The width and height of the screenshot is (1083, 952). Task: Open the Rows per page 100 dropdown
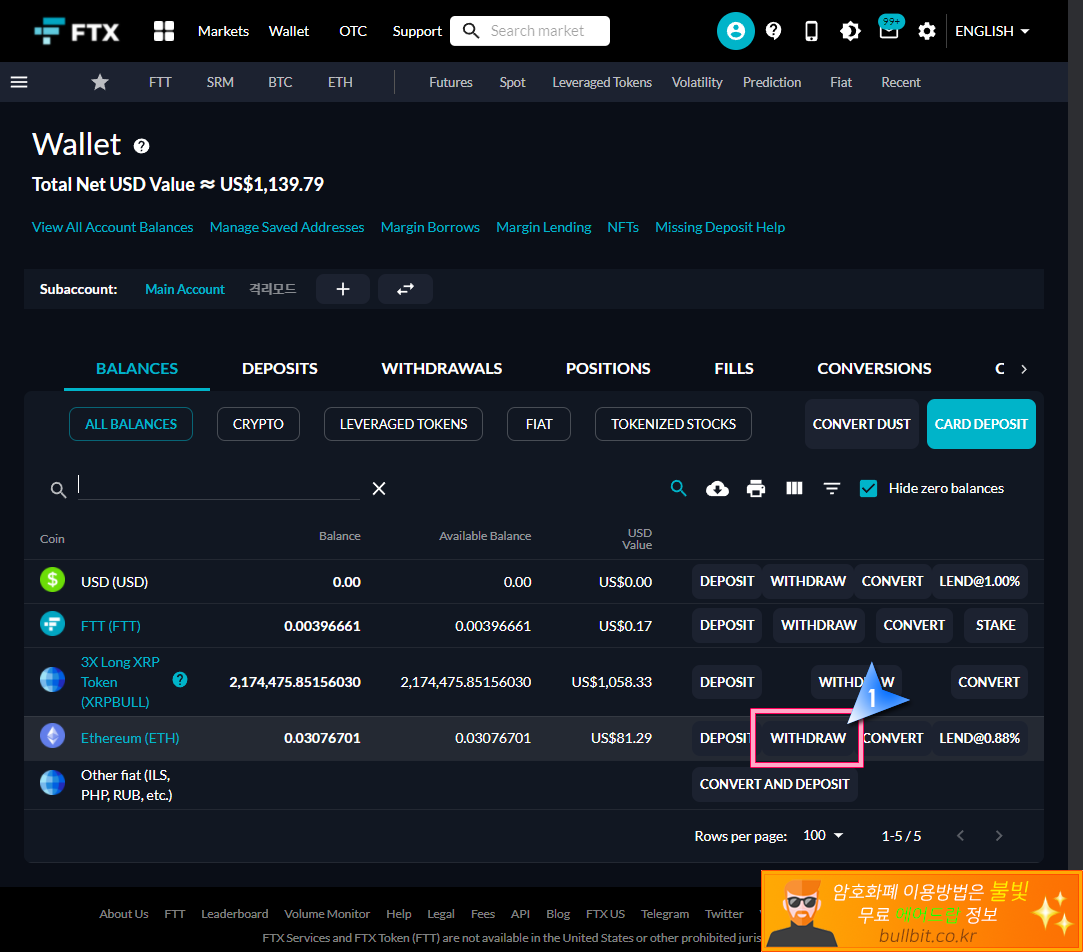[x=823, y=835]
